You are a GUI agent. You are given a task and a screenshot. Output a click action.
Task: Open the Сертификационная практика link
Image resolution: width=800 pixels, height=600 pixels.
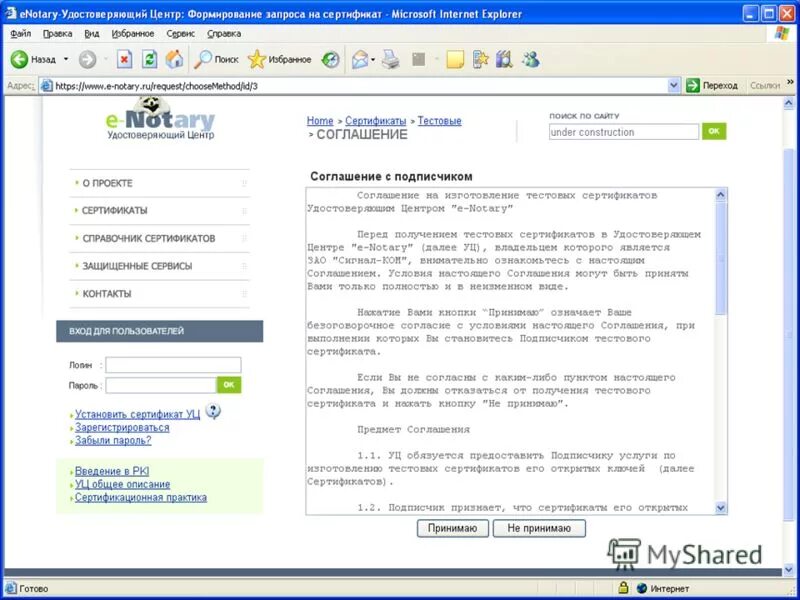(x=141, y=497)
